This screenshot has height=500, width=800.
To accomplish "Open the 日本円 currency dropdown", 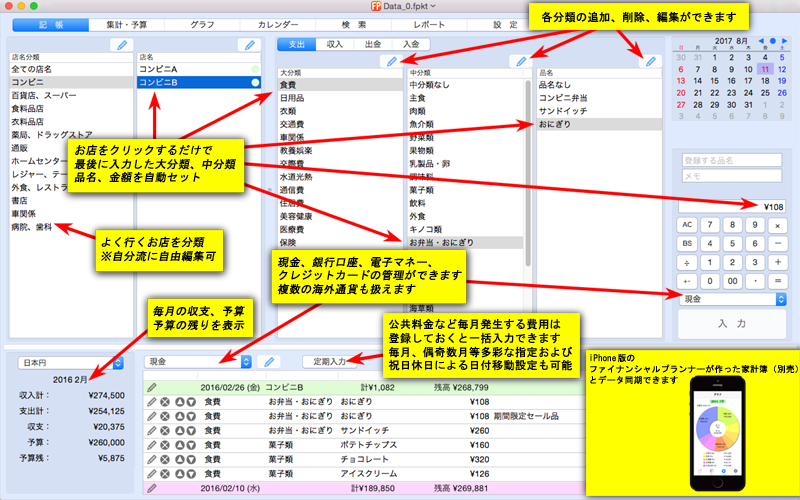I will click(70, 363).
